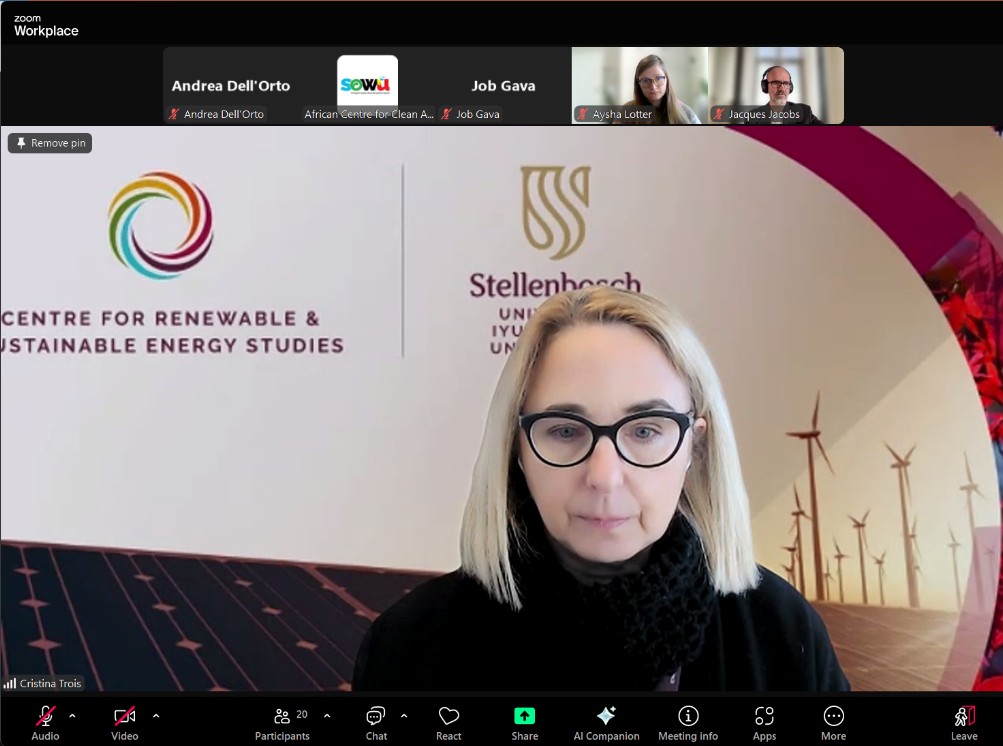Select Aysha Lotter video thumbnail

(640, 85)
